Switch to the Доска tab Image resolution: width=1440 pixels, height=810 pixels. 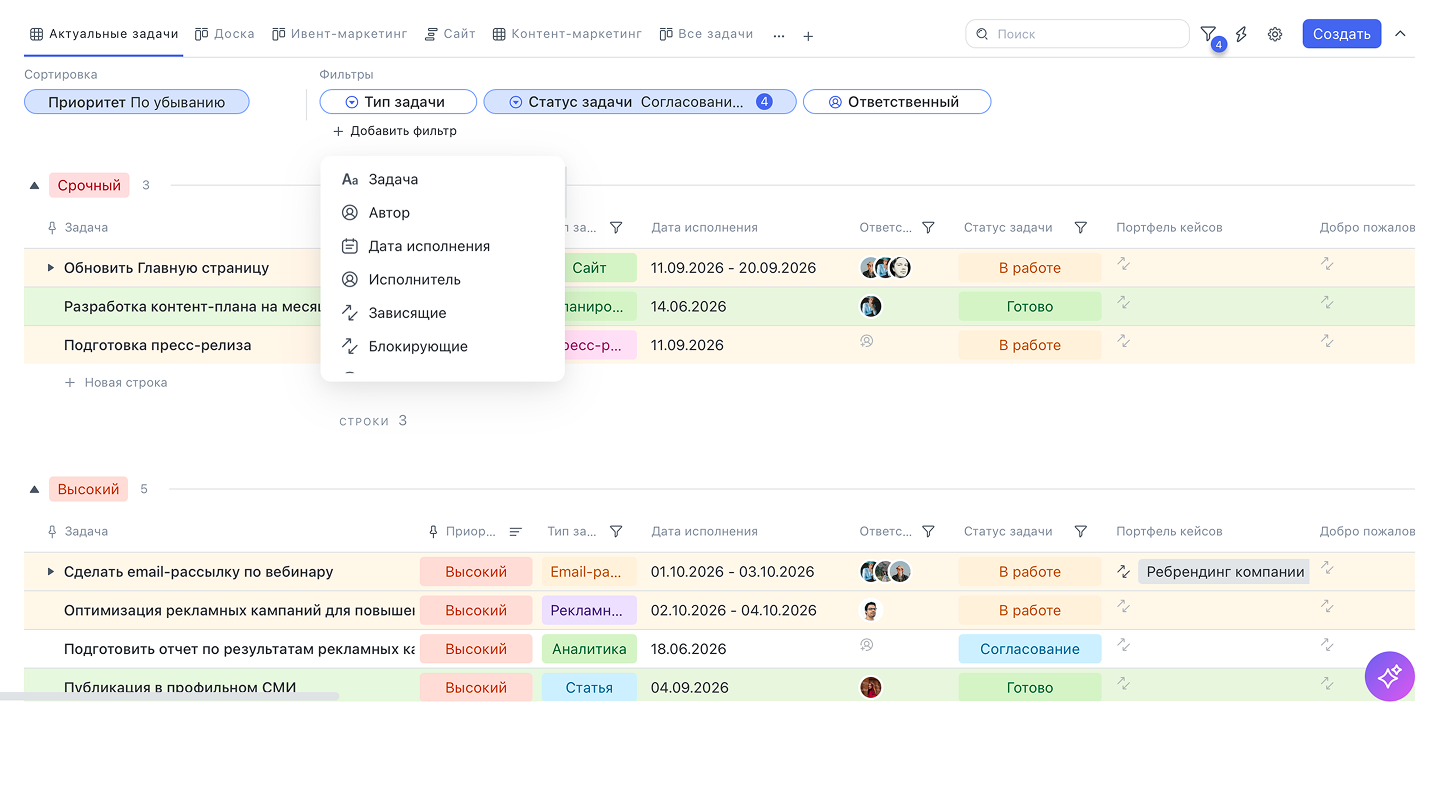(225, 34)
